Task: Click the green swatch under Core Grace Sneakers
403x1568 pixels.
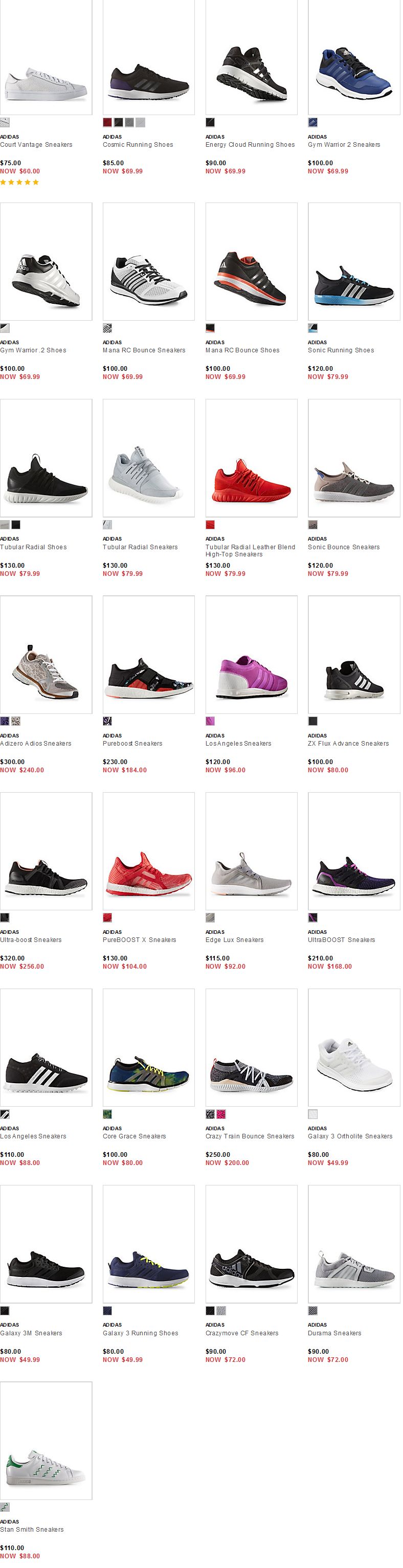Action: coord(108,1114)
